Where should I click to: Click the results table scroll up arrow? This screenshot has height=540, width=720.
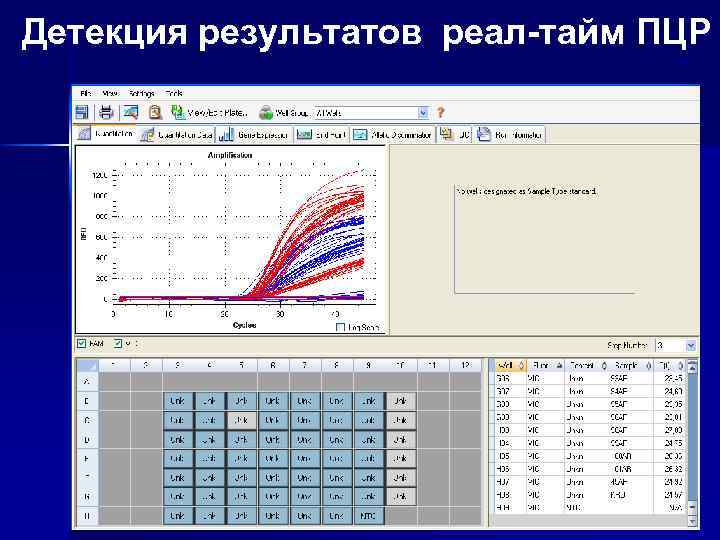[692, 366]
